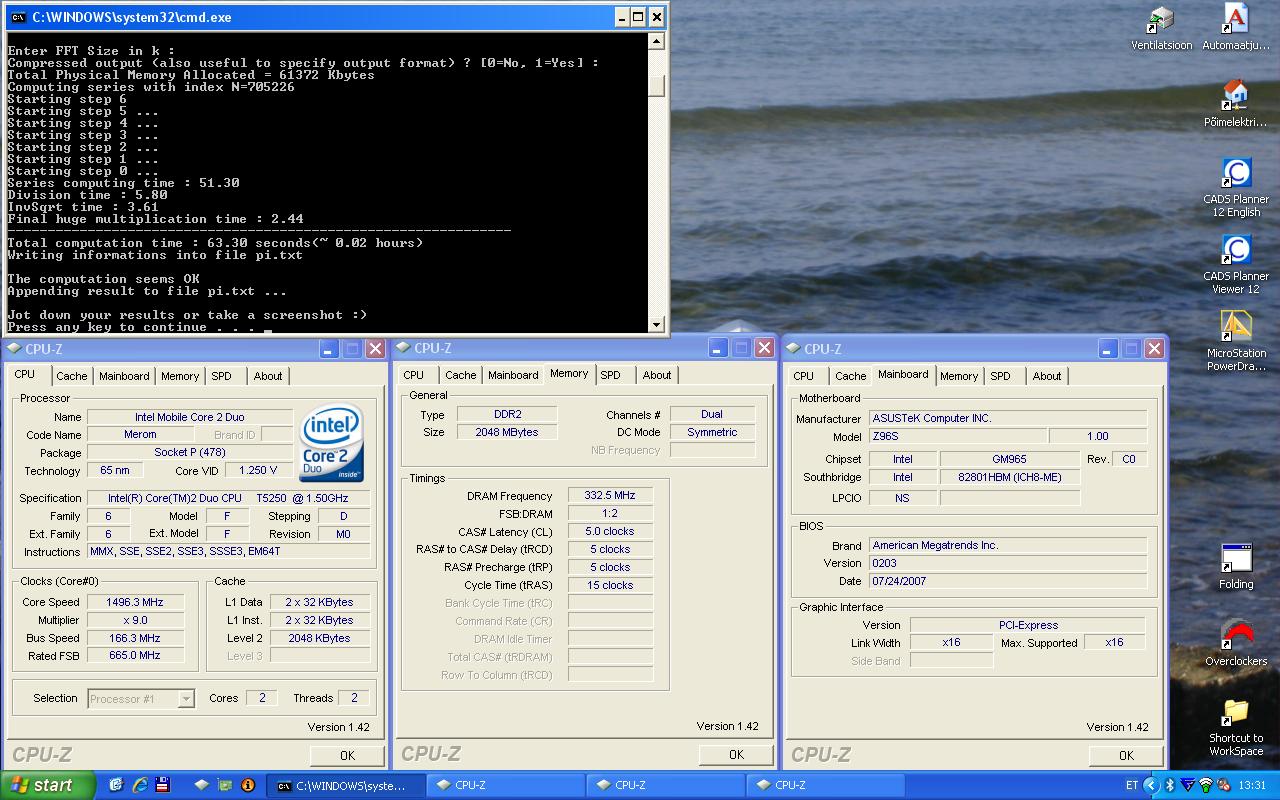
Task: Expand hidden tray icons with the chevron
Action: [1150, 785]
